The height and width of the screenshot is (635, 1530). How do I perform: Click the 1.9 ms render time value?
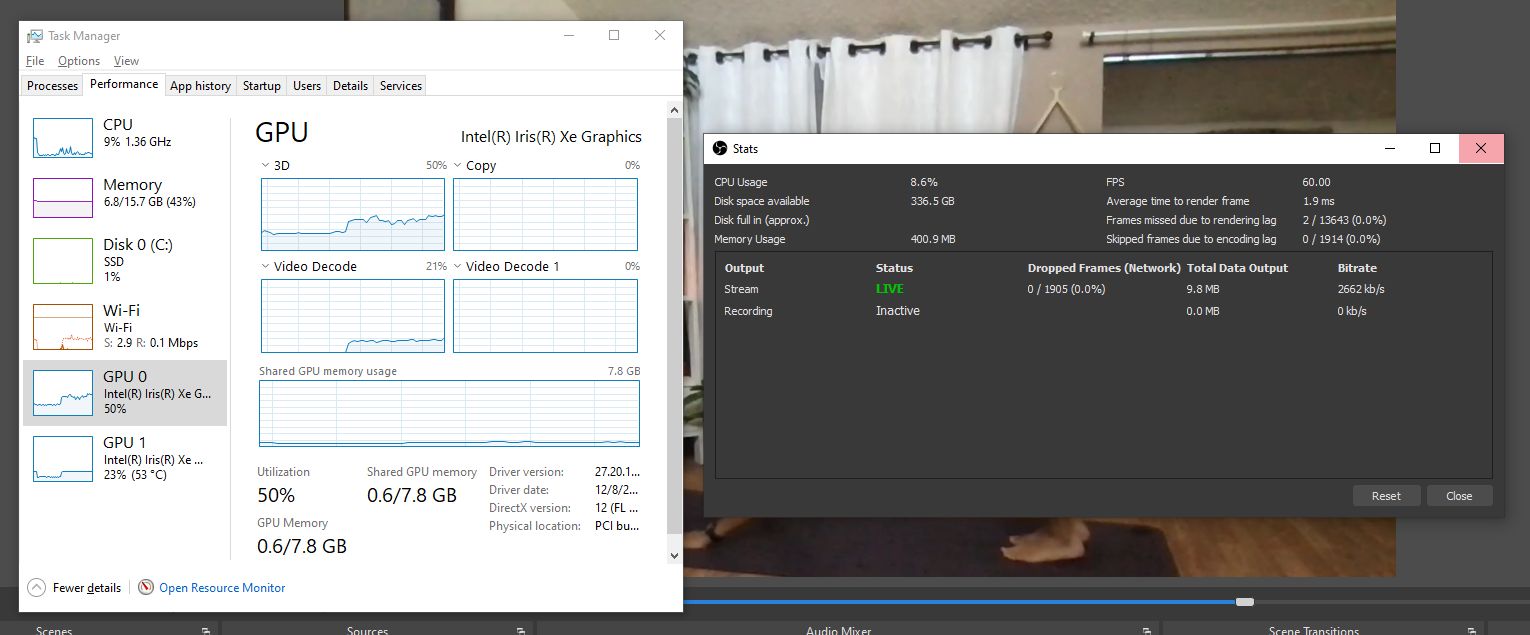[x=1318, y=201]
